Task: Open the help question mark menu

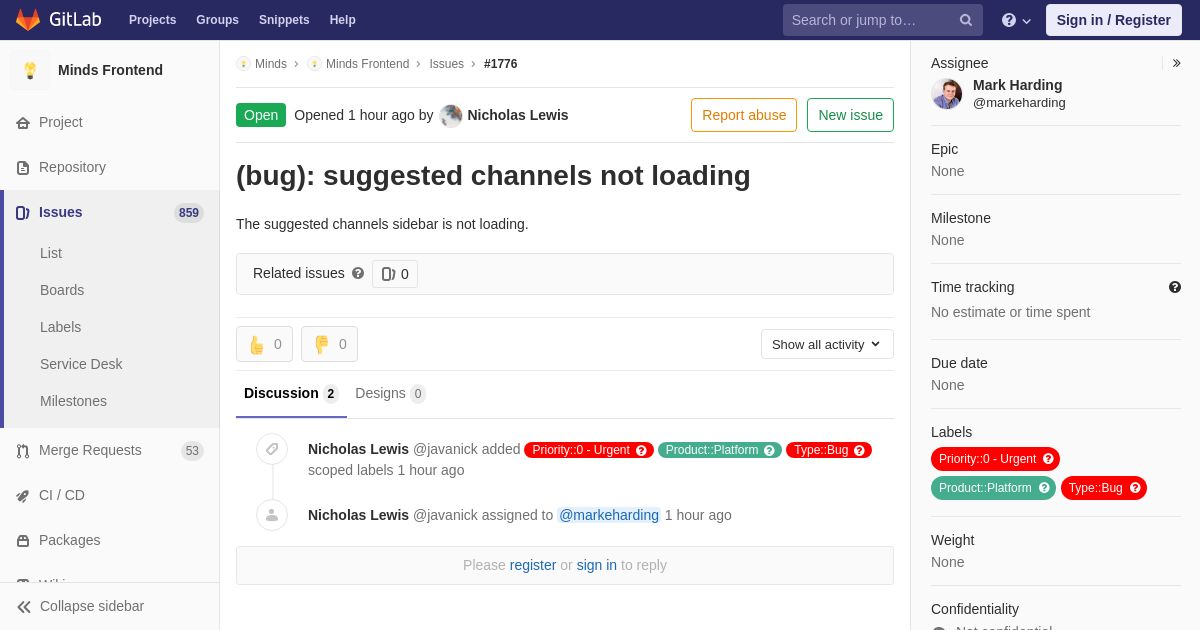Action: [x=1016, y=20]
